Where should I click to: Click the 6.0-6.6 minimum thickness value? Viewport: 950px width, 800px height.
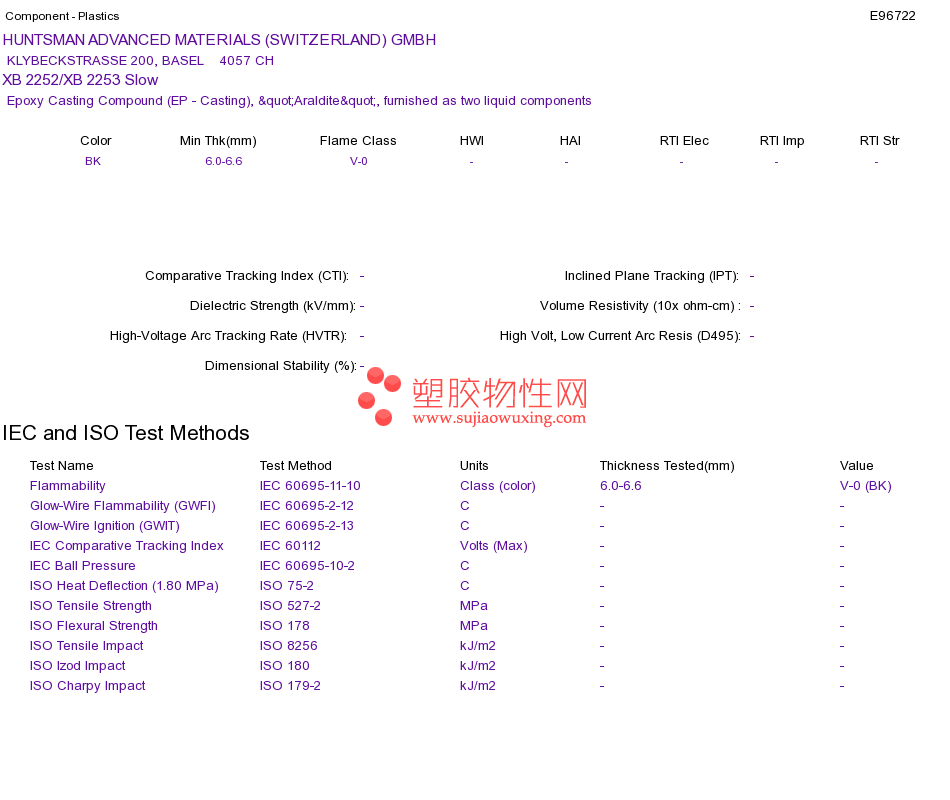point(224,161)
